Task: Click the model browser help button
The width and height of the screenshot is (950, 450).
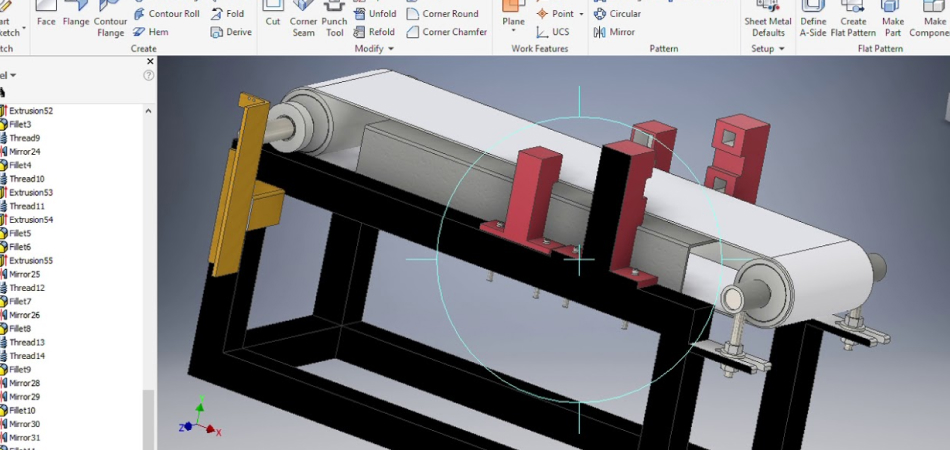Action: (x=149, y=75)
